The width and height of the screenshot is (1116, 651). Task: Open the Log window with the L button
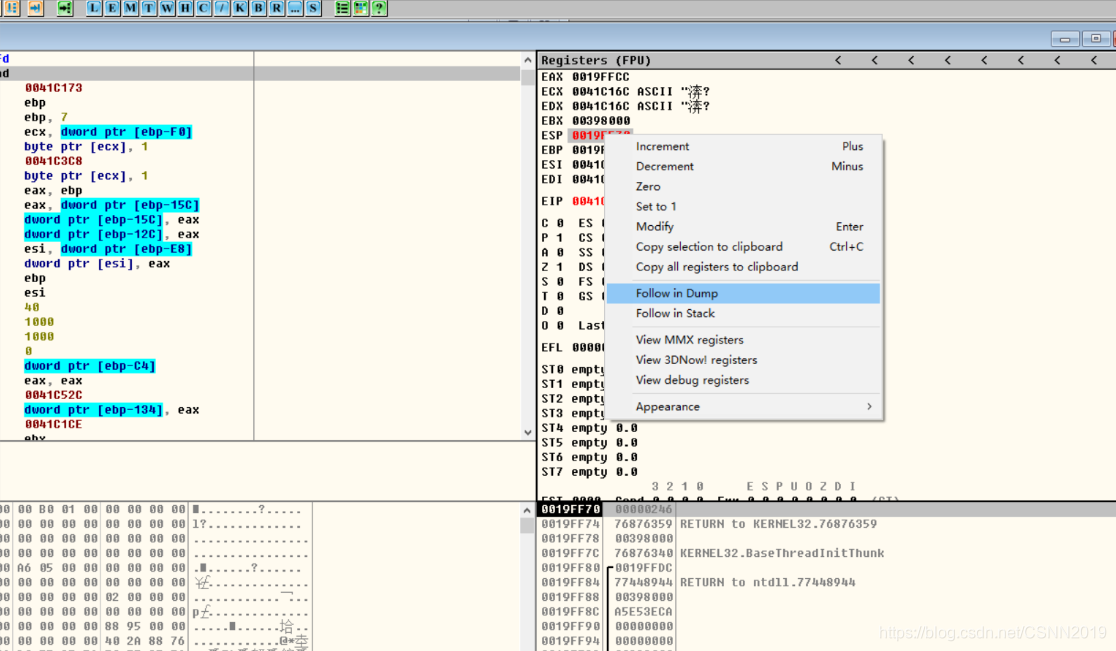94,8
